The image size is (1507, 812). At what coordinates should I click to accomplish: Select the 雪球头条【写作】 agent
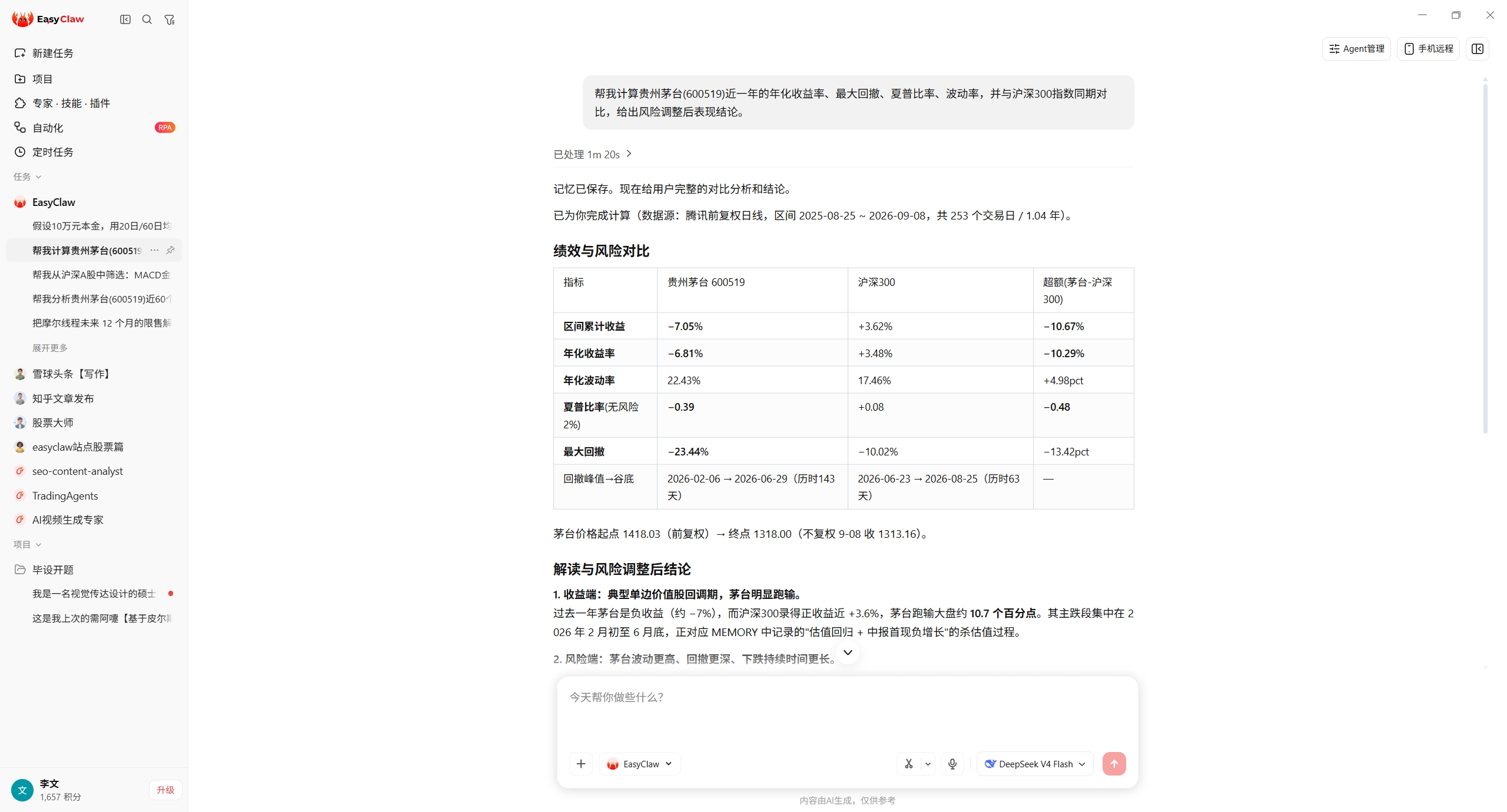(x=94, y=374)
